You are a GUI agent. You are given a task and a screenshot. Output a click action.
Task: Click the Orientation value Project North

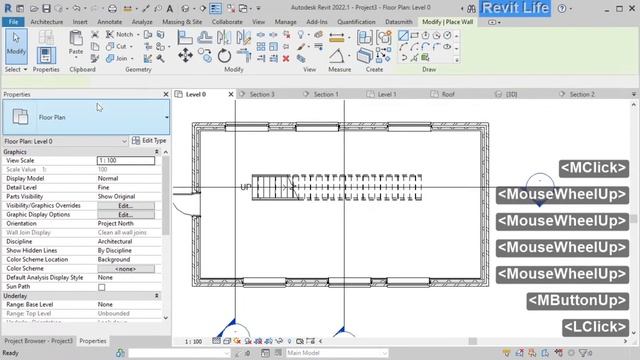[x=116, y=224]
